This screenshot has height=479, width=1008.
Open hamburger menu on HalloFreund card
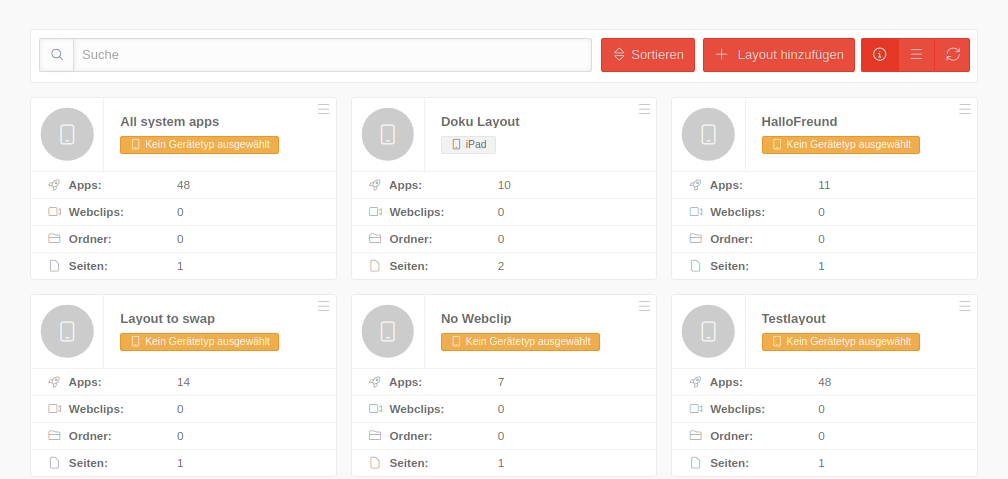click(x=965, y=109)
